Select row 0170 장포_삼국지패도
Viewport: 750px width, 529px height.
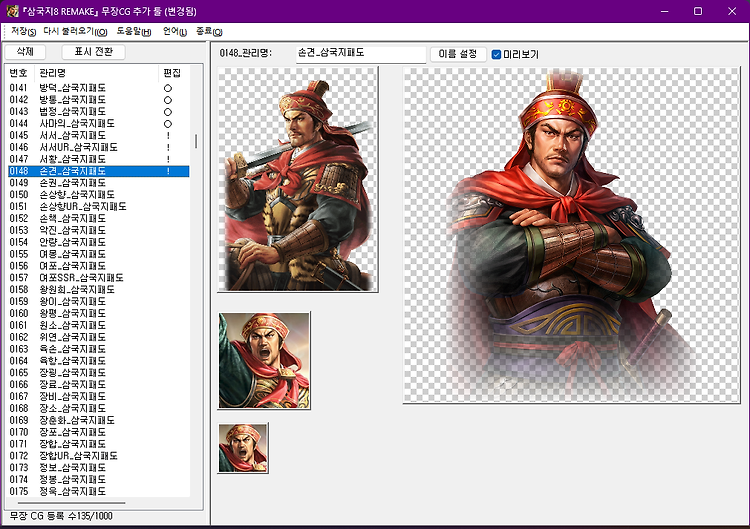click(99, 432)
